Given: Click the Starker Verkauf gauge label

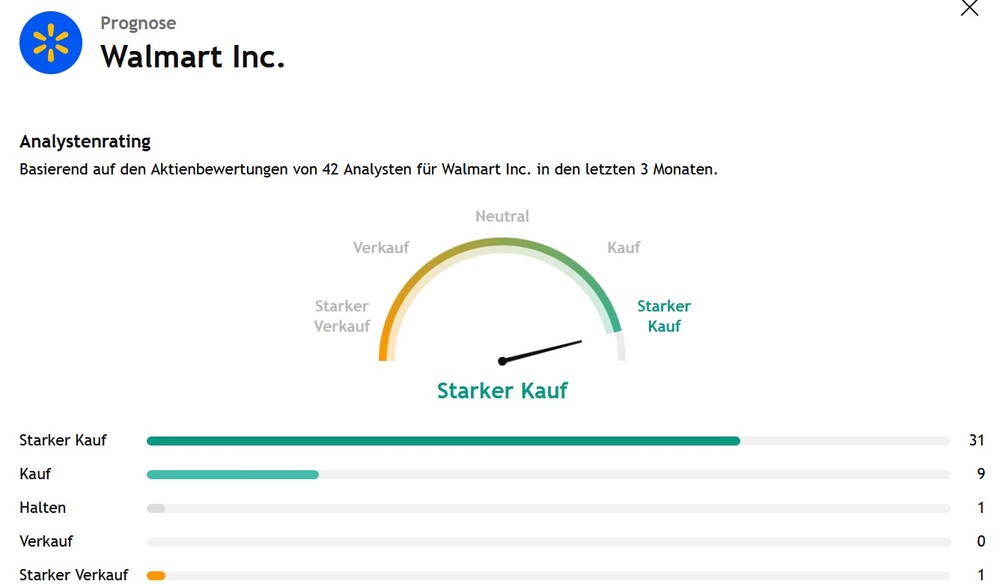Looking at the screenshot, I should [x=342, y=316].
